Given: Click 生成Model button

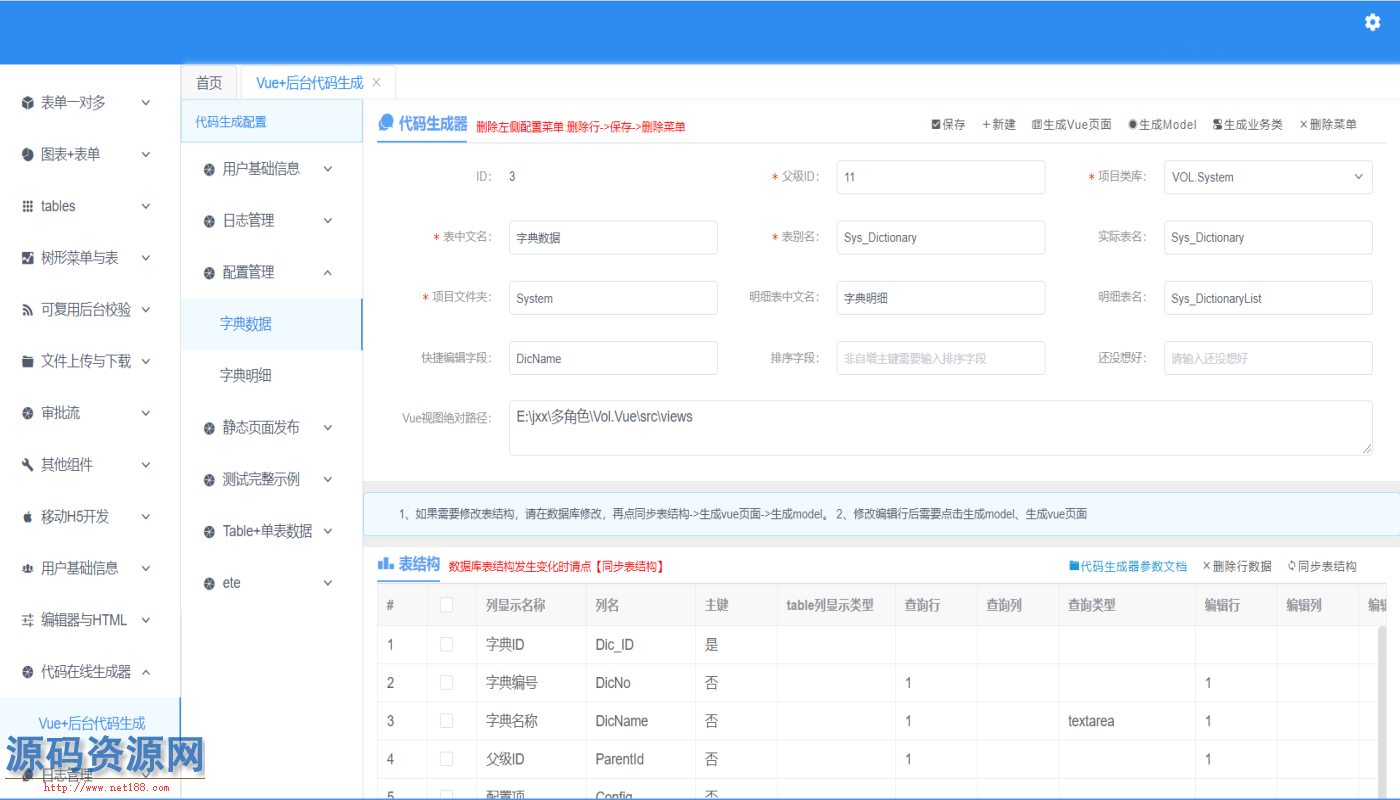Looking at the screenshot, I should [x=1162, y=125].
